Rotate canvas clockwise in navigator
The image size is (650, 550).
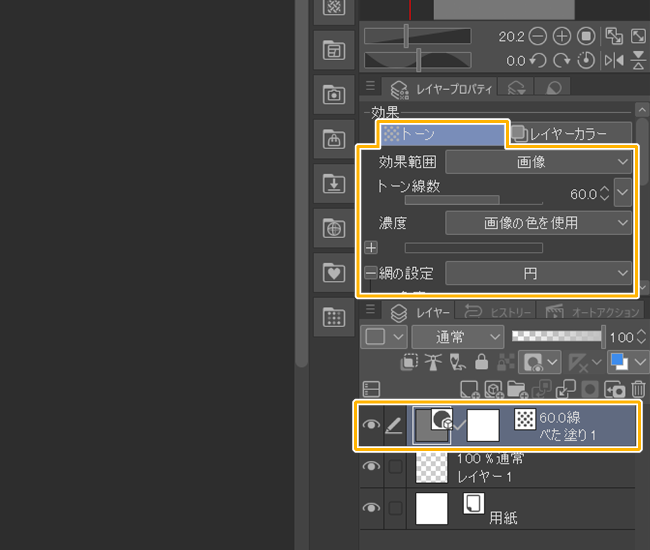[562, 61]
